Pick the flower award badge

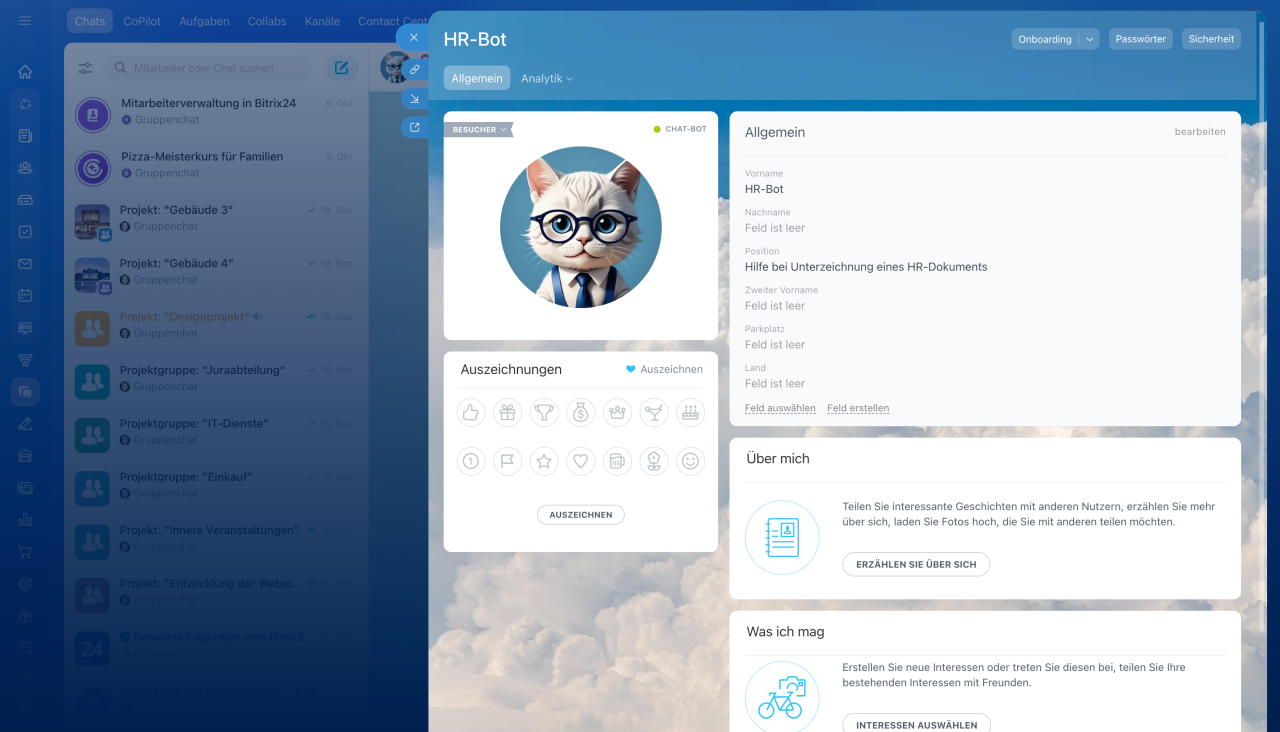tap(654, 461)
